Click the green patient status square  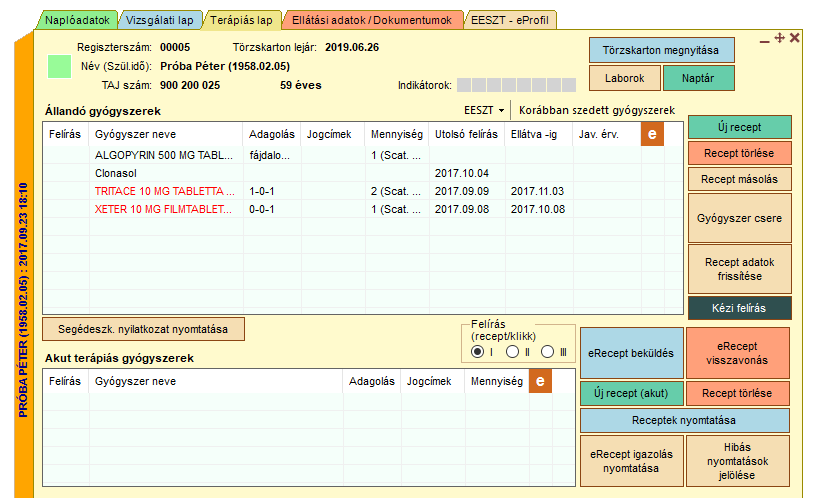coord(60,67)
